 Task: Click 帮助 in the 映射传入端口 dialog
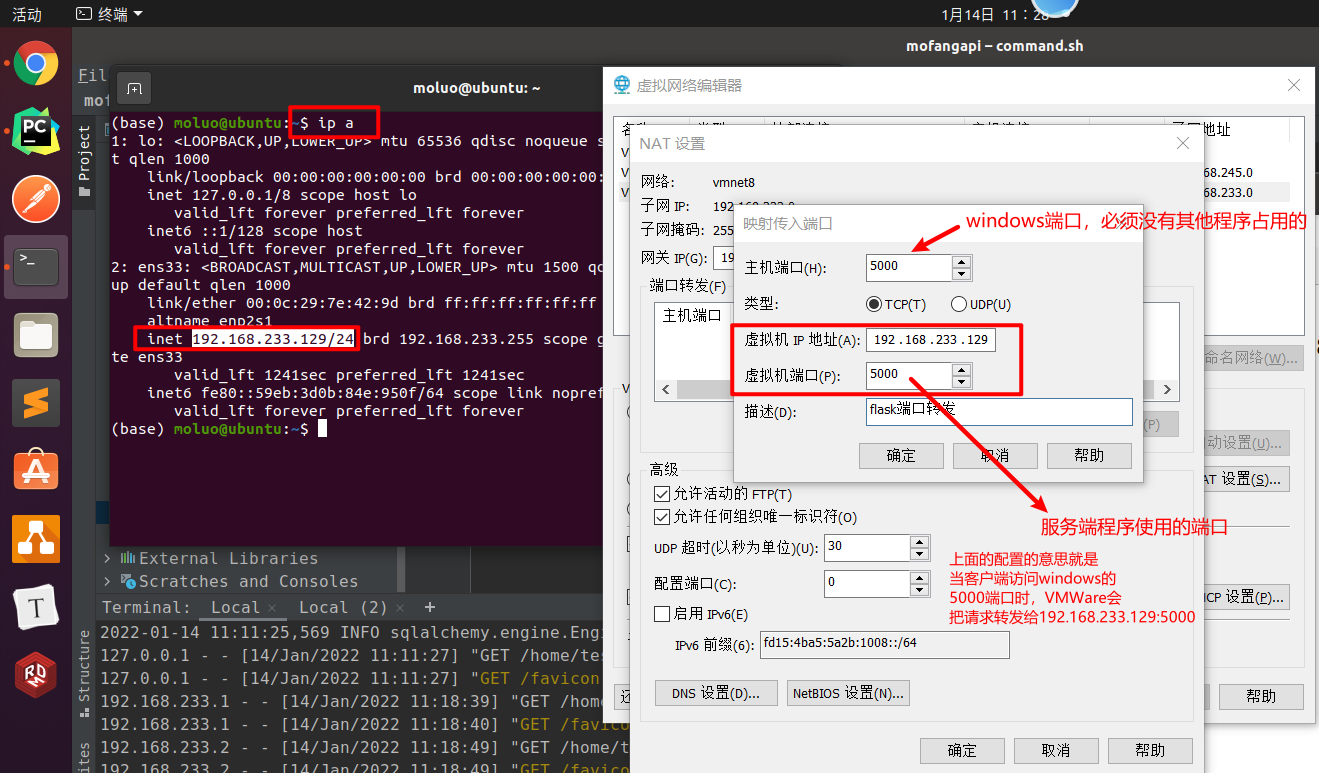coord(1089,455)
